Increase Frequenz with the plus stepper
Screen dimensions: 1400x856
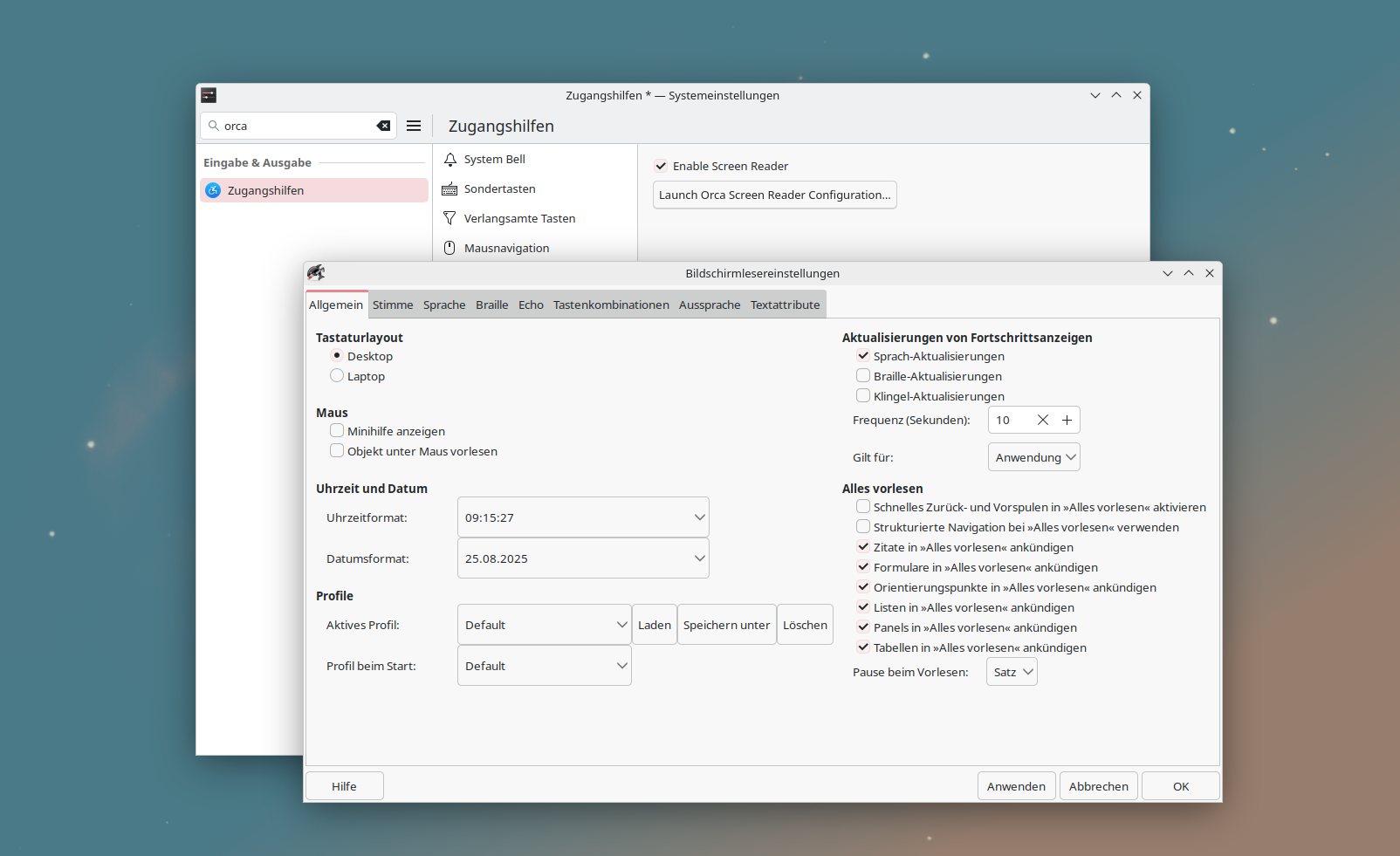pos(1067,420)
